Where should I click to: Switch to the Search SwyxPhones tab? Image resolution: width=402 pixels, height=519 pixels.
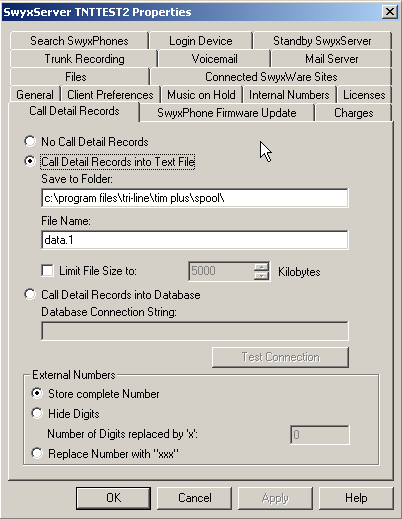79,41
